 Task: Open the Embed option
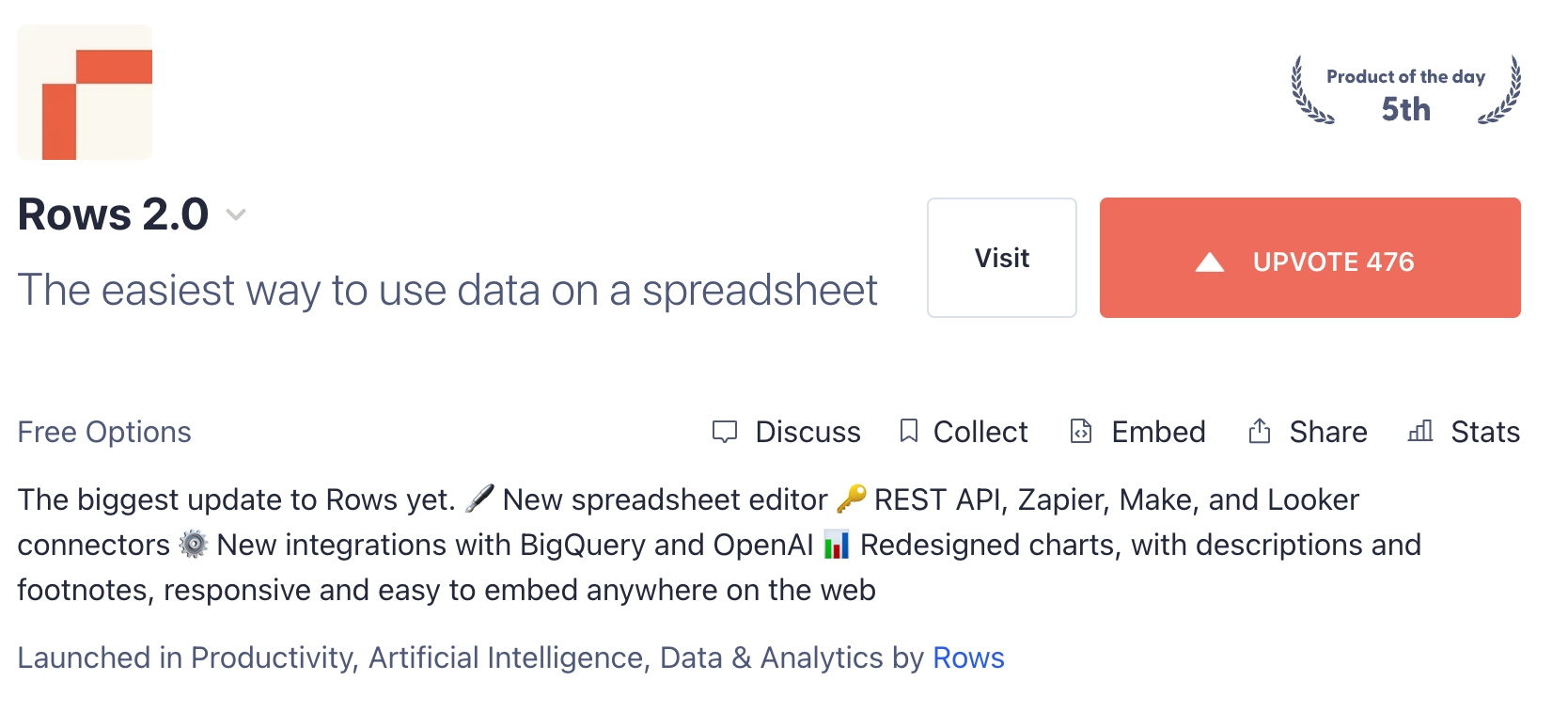coord(1158,432)
